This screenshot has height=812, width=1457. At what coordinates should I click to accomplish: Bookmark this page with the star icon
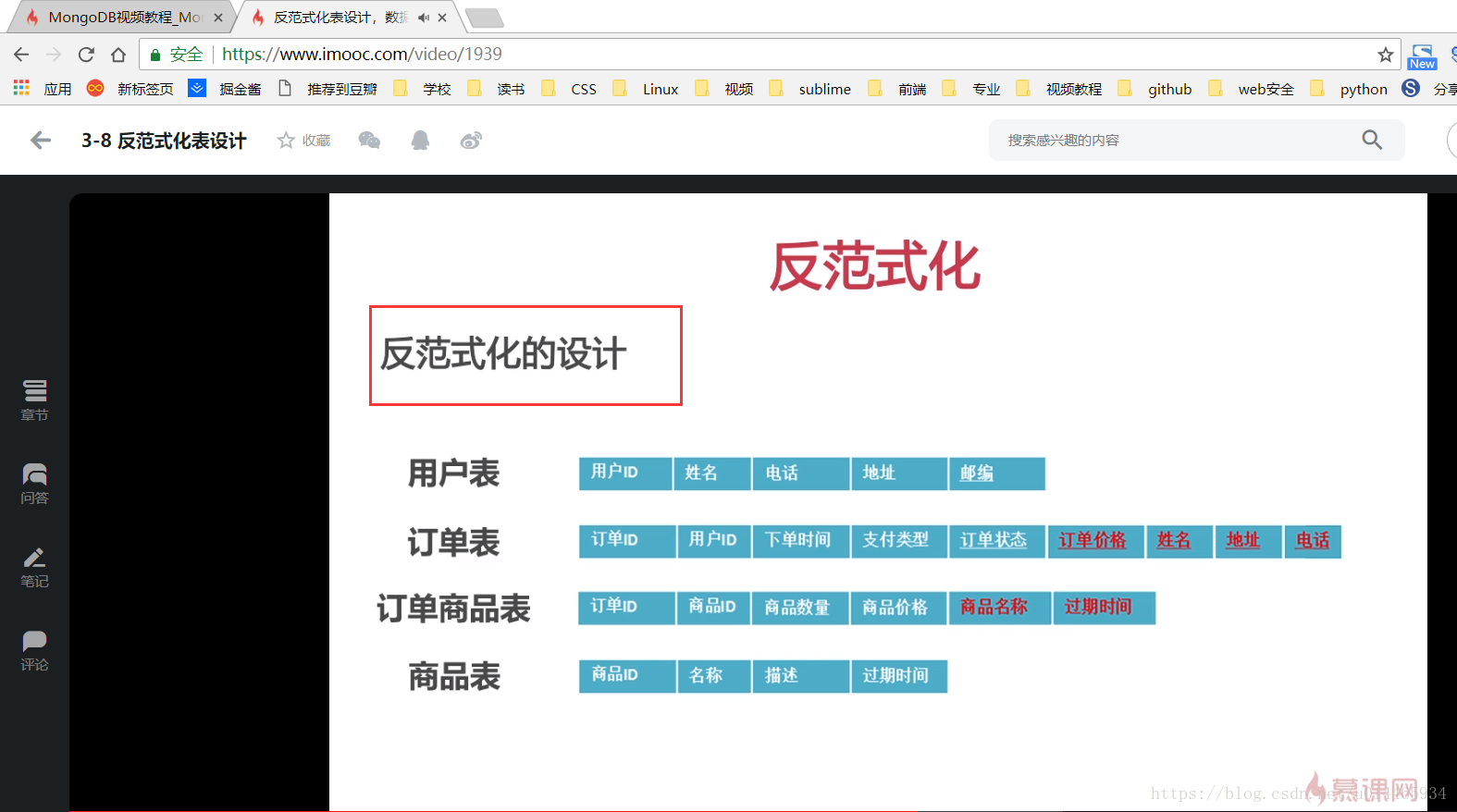tap(1385, 55)
